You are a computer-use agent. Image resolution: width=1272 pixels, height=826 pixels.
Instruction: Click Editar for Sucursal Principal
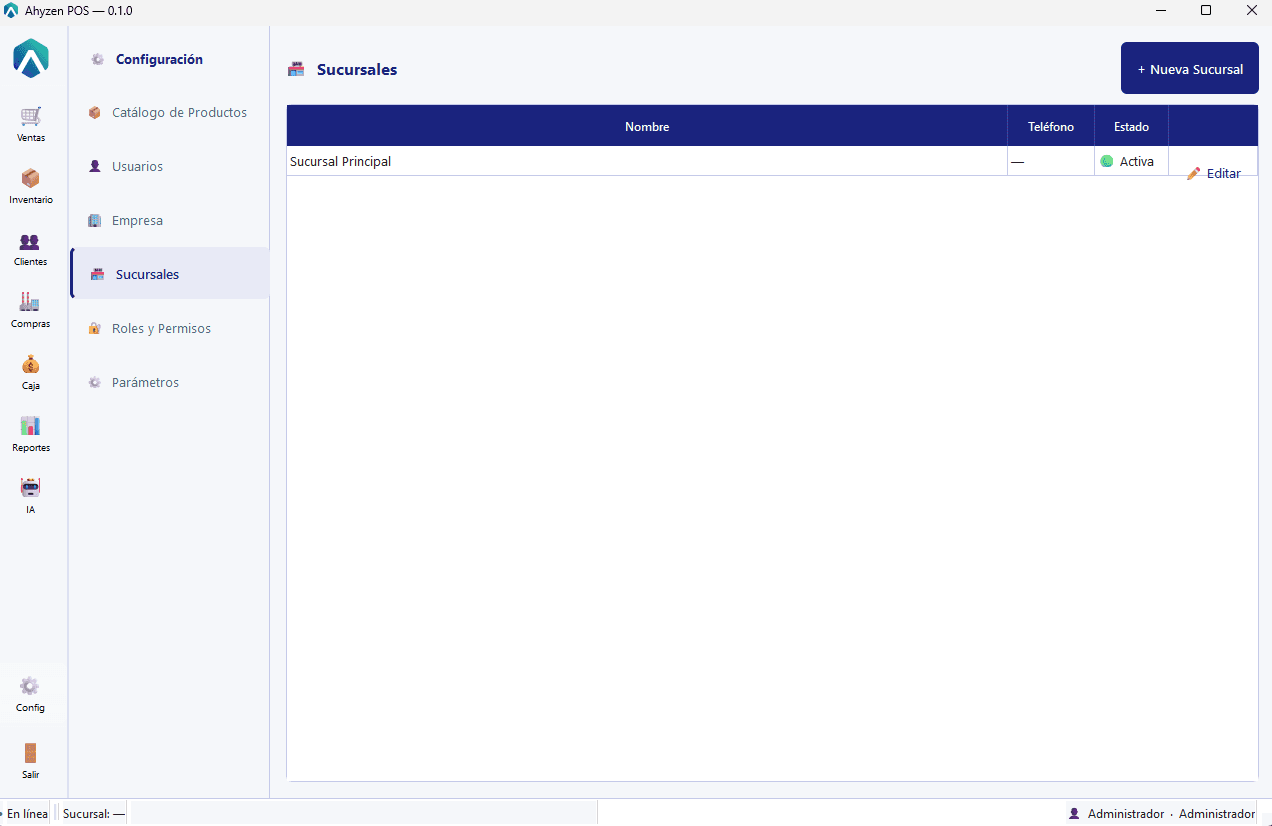(1213, 174)
